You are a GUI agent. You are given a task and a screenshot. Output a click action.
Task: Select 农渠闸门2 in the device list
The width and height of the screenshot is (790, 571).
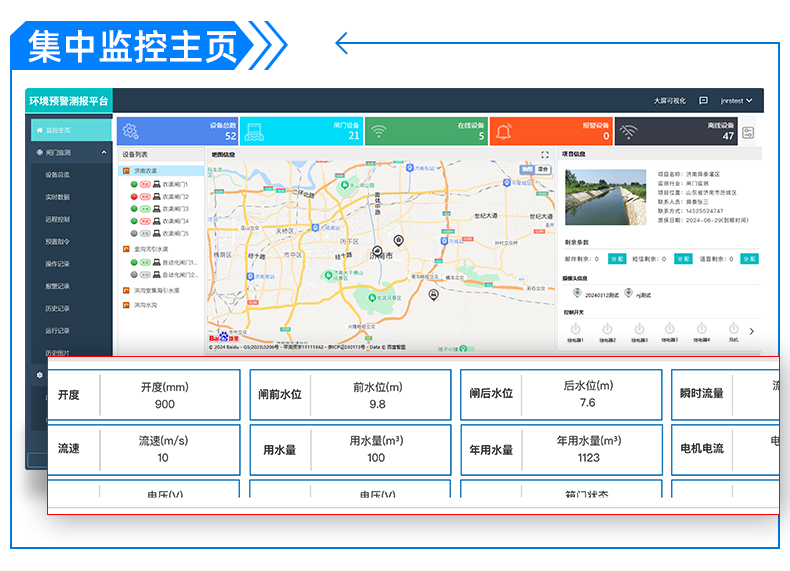pyautogui.click(x=175, y=197)
